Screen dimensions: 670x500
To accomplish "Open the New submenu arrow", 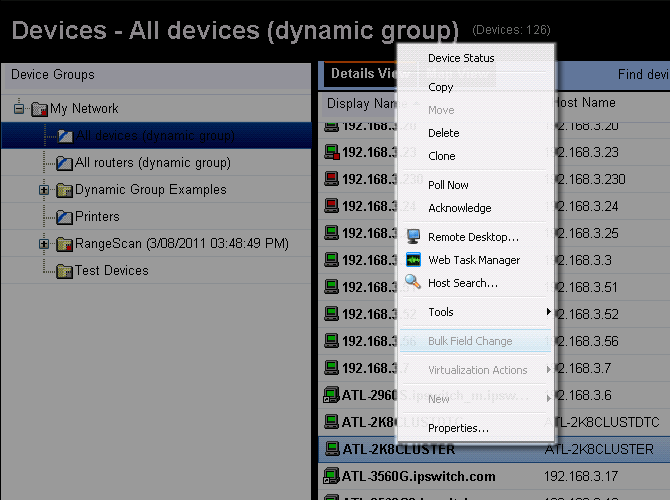I will [x=548, y=398].
